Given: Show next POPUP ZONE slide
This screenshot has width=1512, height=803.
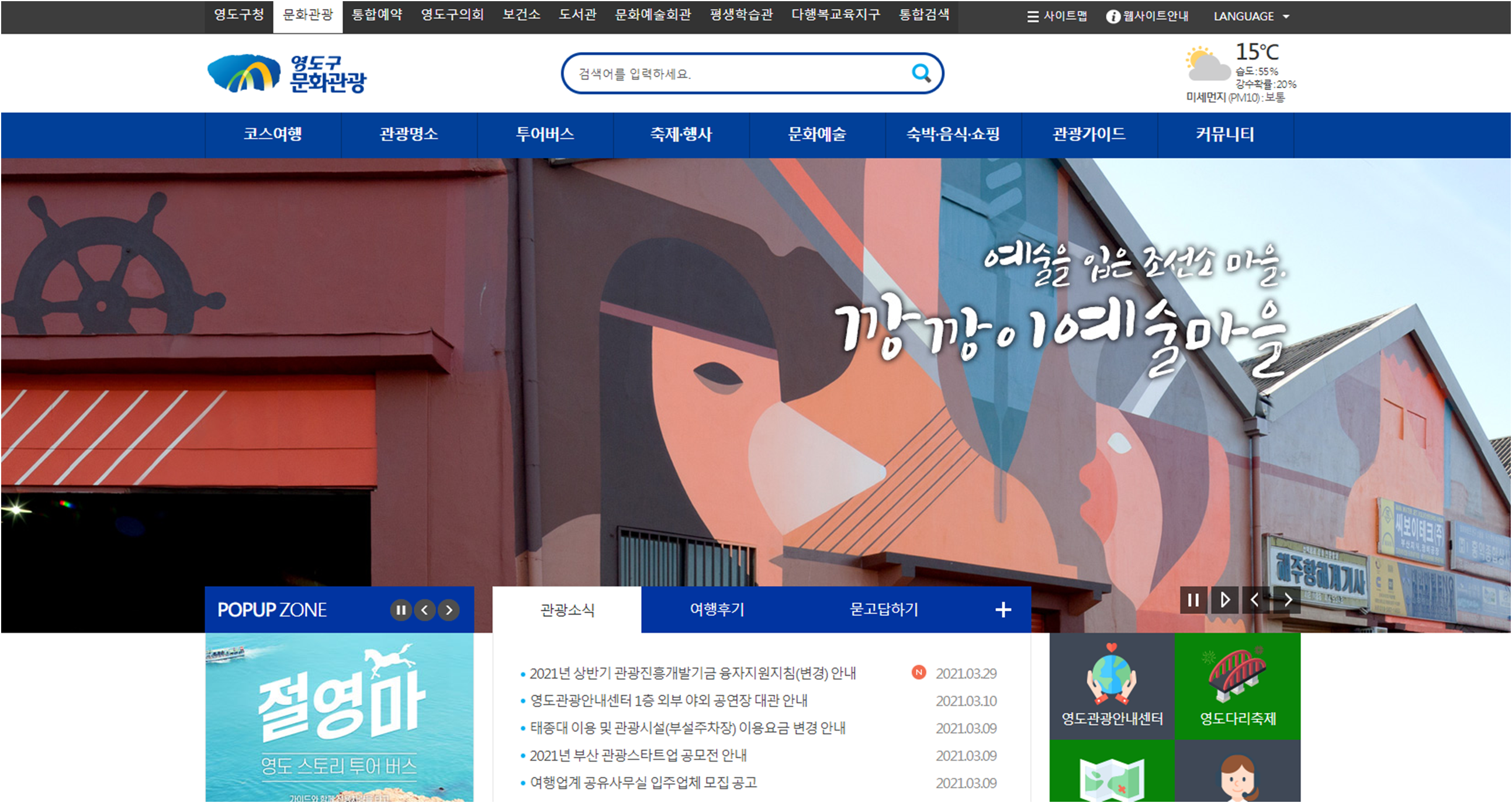Looking at the screenshot, I should [x=449, y=610].
